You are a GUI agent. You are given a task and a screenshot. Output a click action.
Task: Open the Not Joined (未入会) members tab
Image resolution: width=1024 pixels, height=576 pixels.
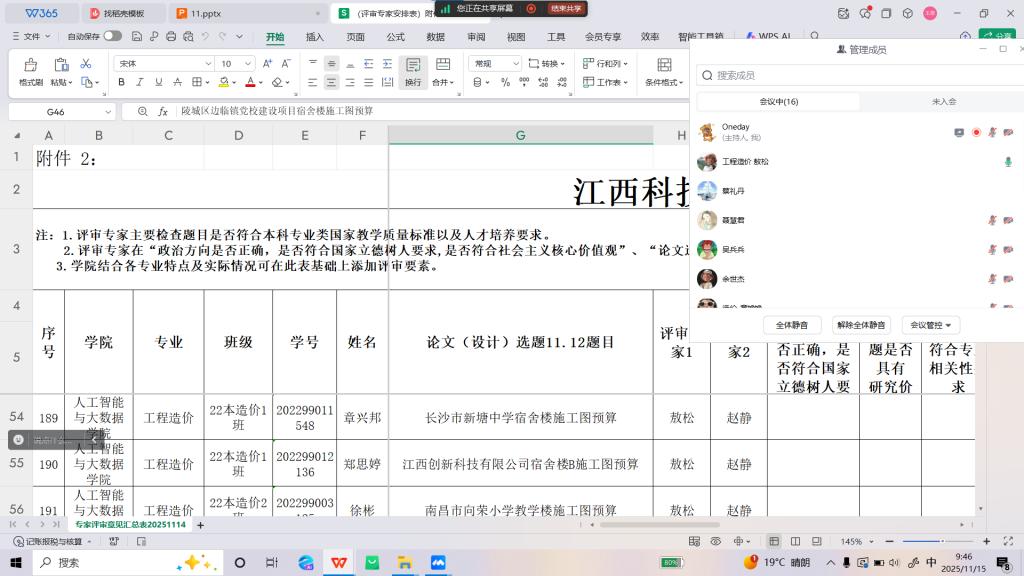944,102
